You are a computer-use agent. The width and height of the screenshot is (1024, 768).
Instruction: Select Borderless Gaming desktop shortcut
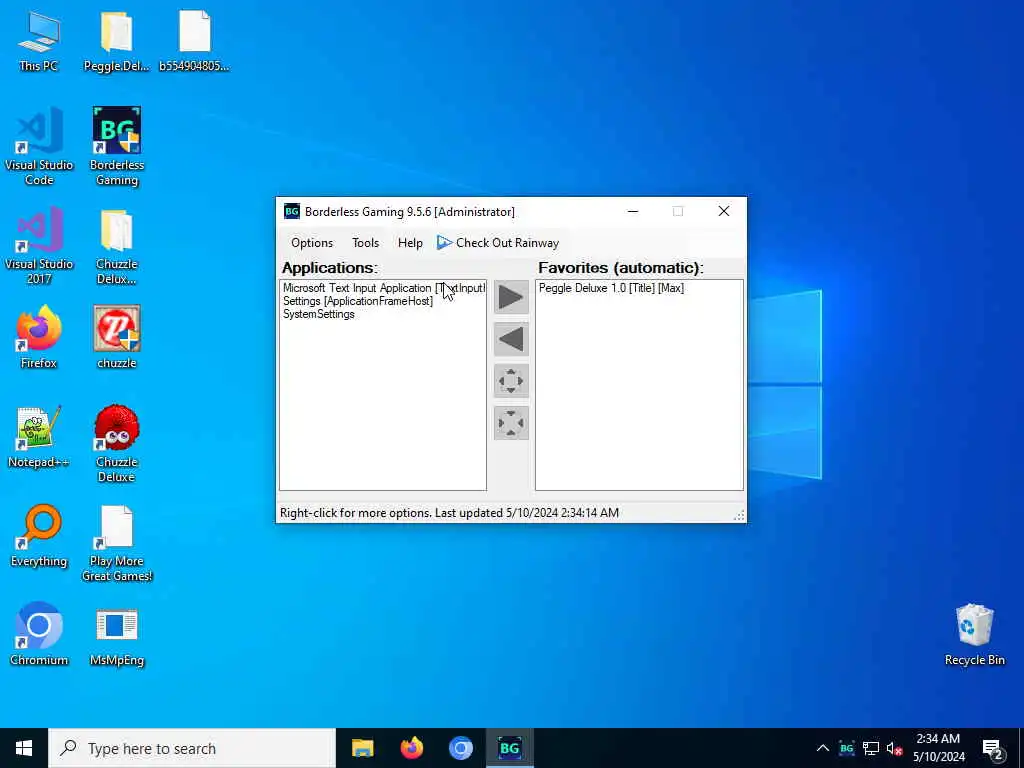[x=117, y=146]
